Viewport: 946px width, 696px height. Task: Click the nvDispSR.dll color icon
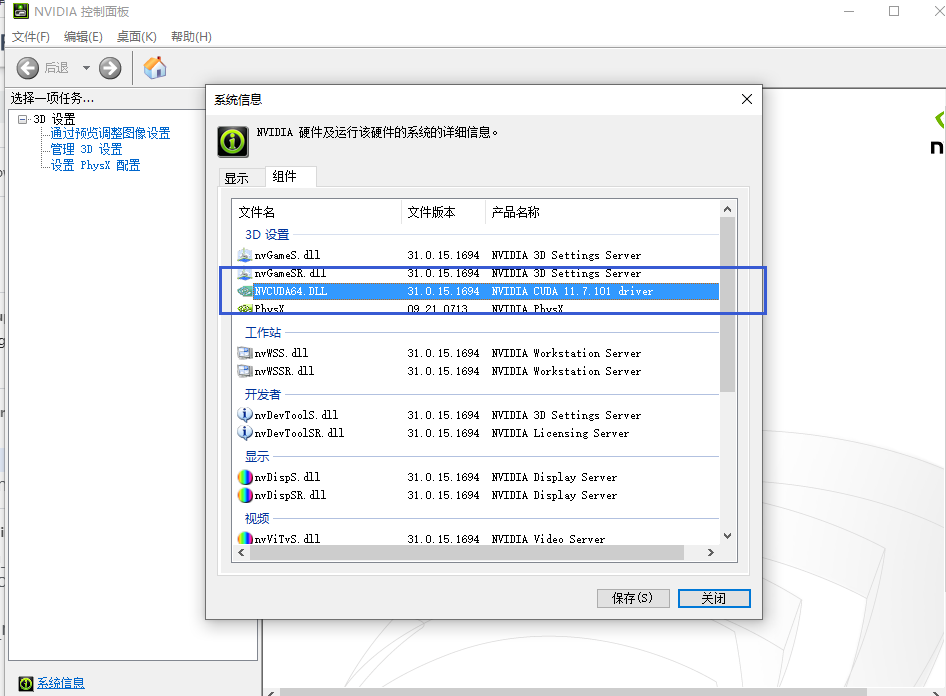pos(244,495)
